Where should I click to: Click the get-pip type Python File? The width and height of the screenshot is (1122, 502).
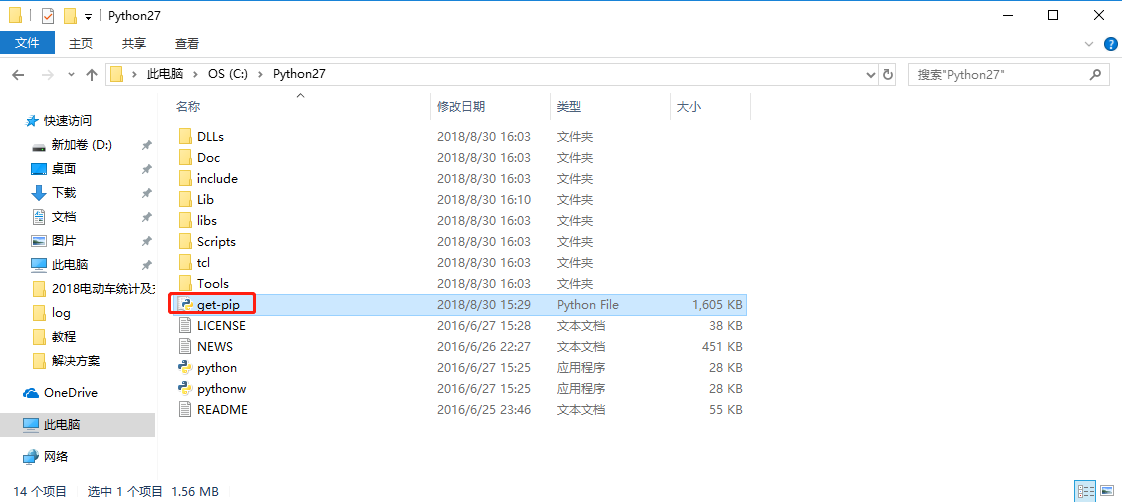click(587, 305)
